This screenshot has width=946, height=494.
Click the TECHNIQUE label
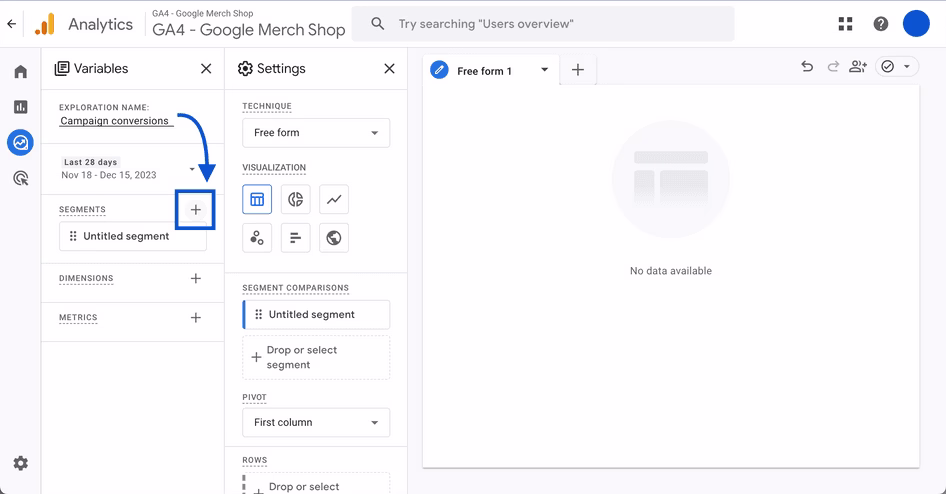267,106
